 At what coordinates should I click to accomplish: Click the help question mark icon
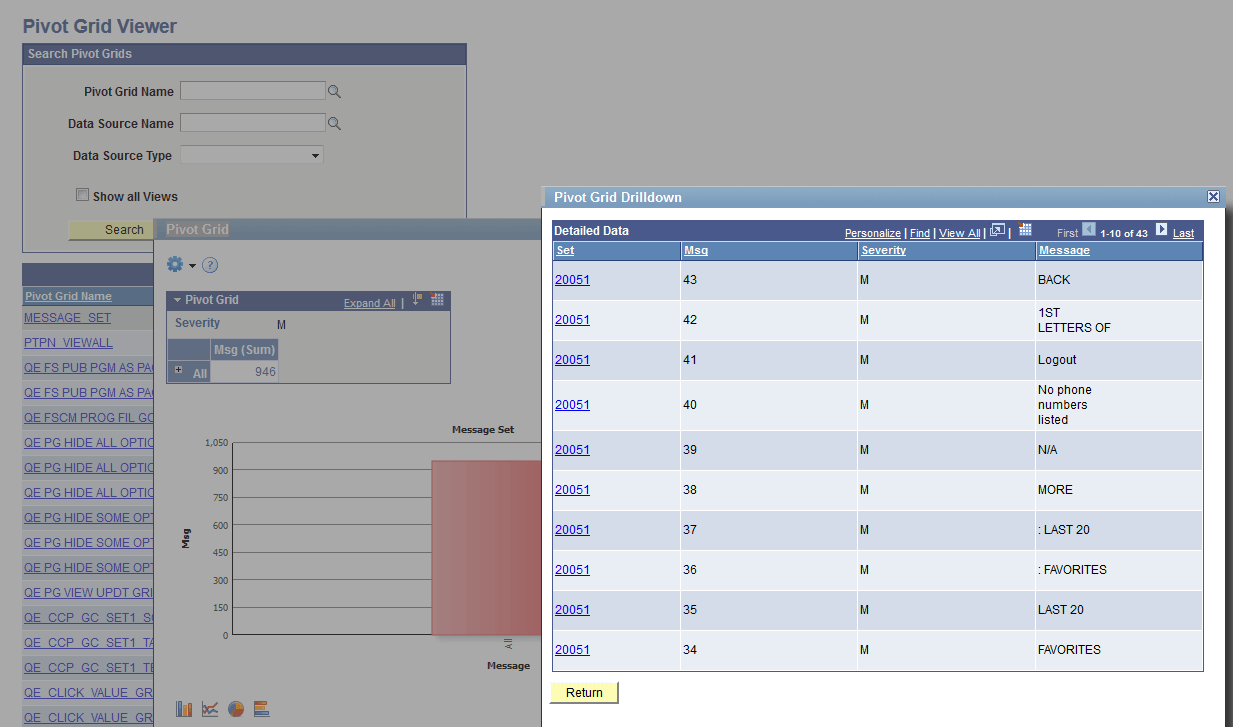pyautogui.click(x=209, y=264)
